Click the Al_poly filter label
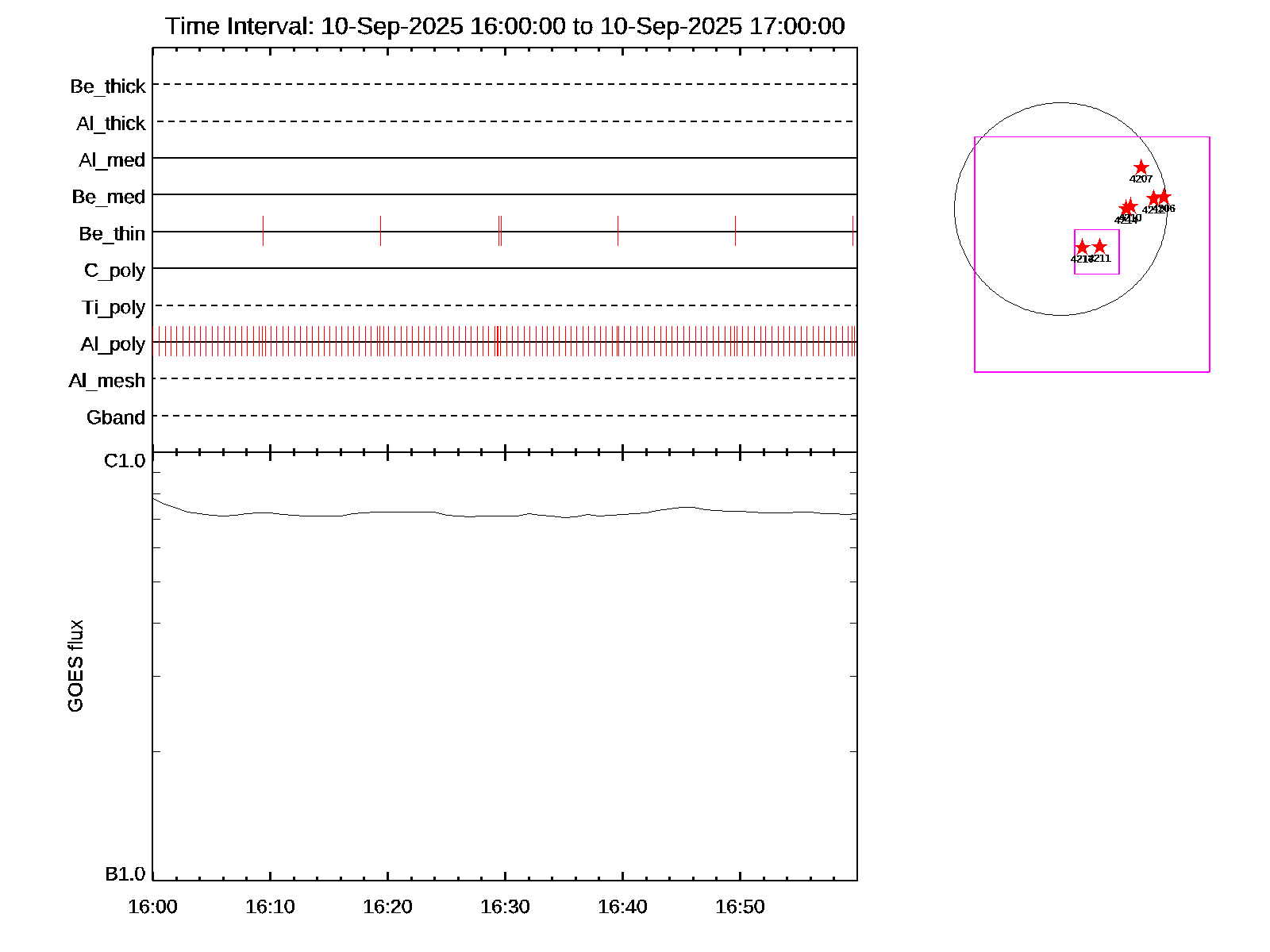Screen dimensions: 1270x952 pos(113,344)
